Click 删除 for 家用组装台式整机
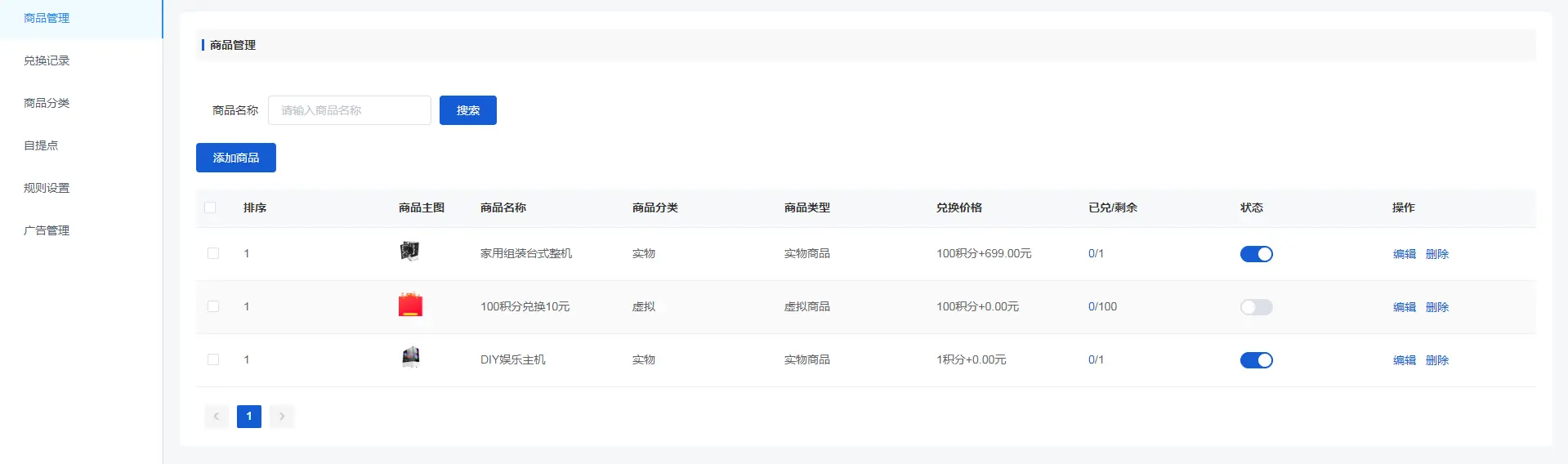This screenshot has width=1568, height=464. click(1437, 254)
